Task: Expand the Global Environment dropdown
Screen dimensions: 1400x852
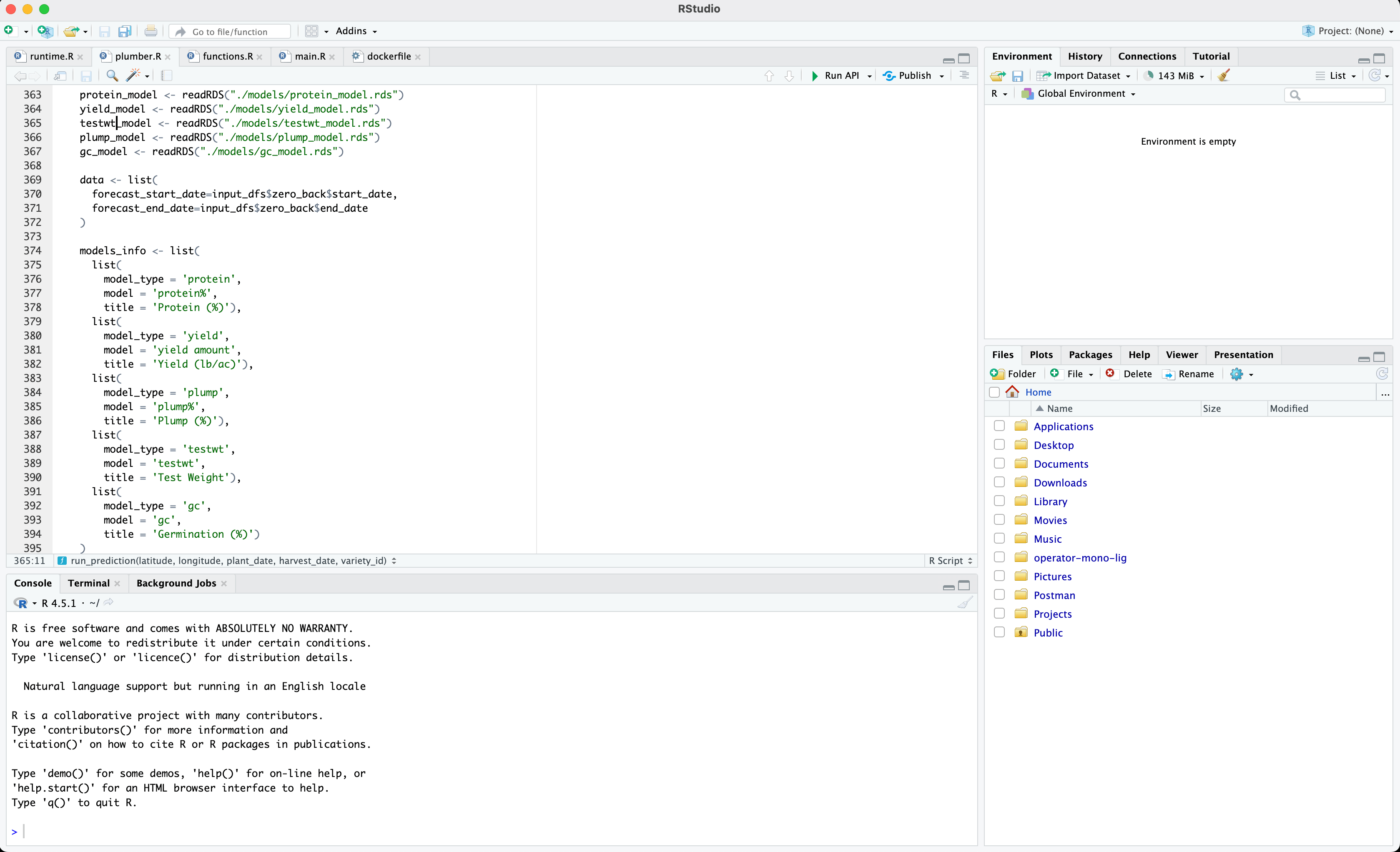Action: point(1077,94)
